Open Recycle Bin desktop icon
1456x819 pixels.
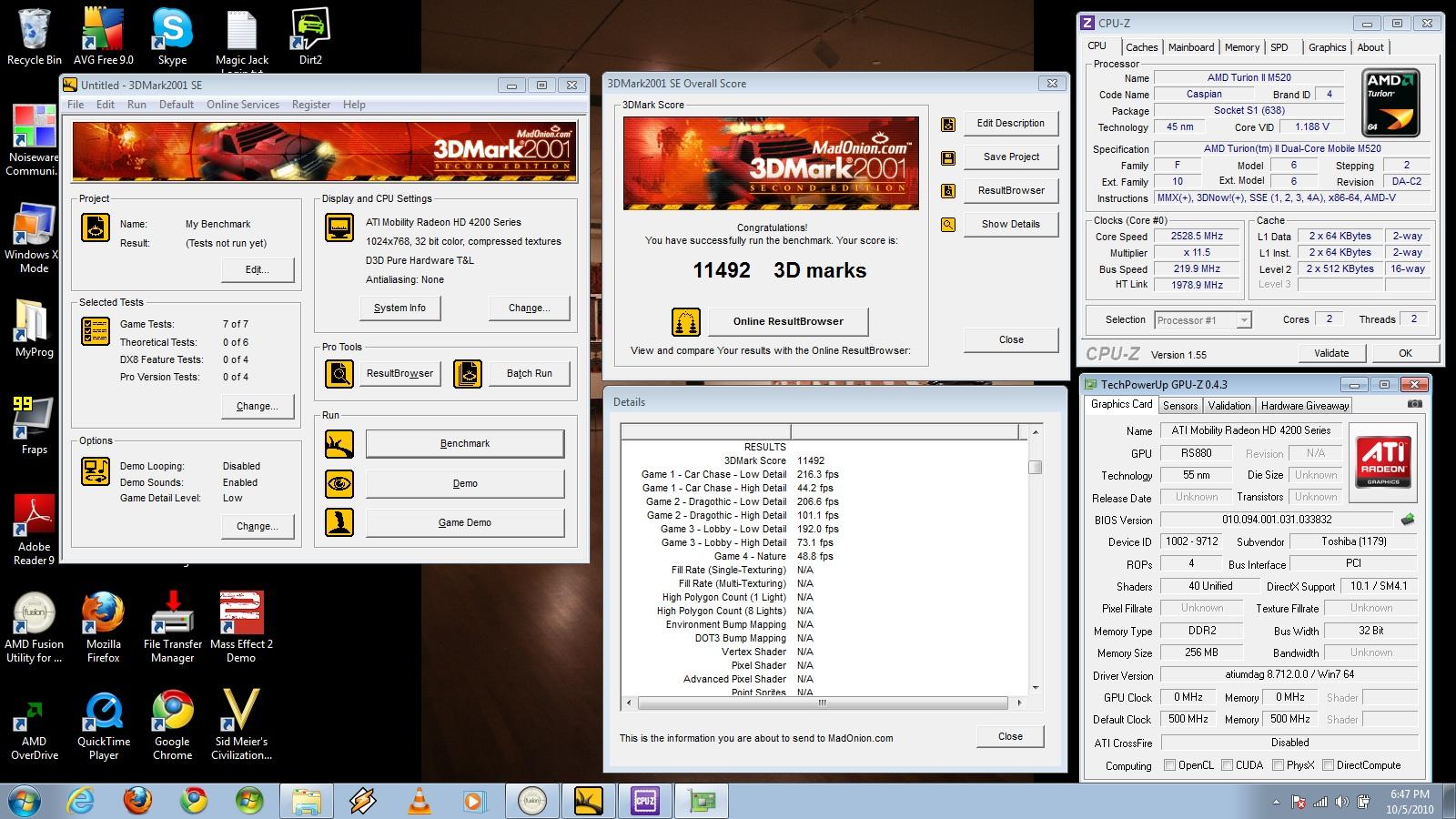34,36
